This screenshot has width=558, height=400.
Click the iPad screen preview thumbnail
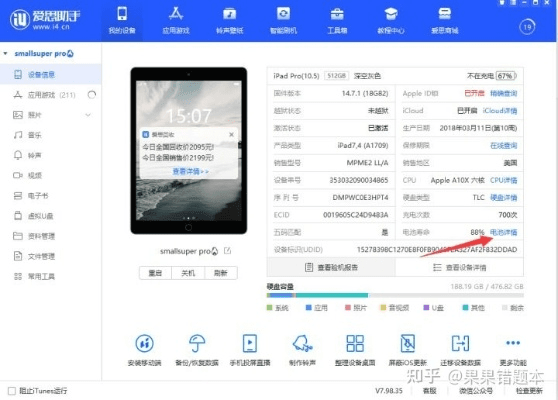point(189,151)
